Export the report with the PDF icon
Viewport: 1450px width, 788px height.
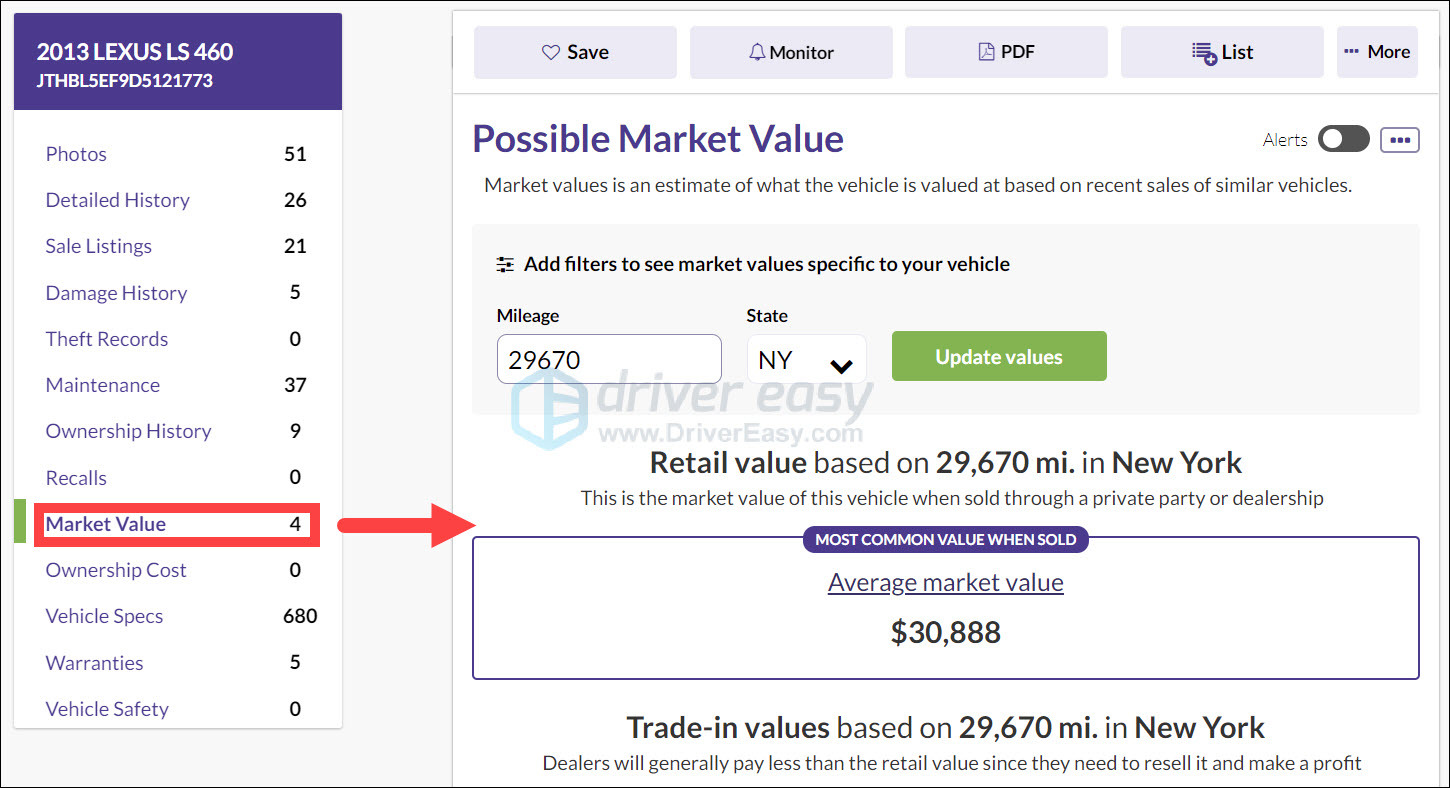984,51
